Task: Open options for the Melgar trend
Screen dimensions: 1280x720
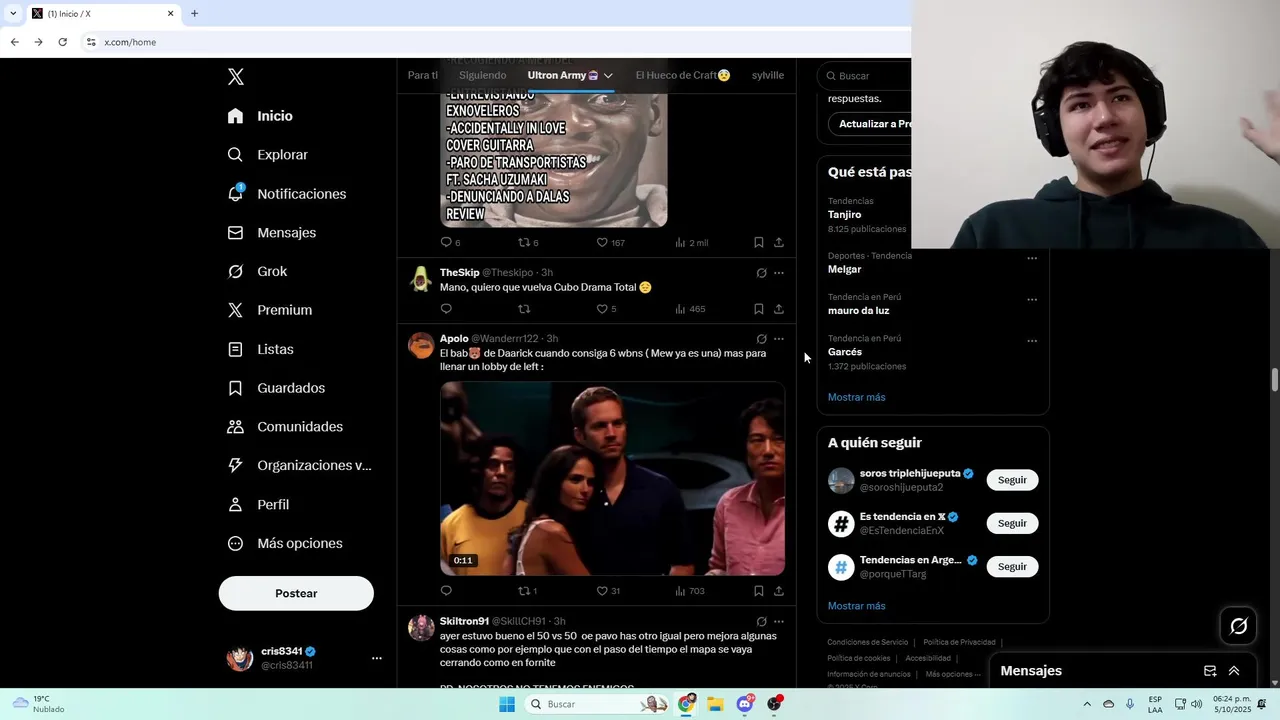Action: pyautogui.click(x=1032, y=258)
